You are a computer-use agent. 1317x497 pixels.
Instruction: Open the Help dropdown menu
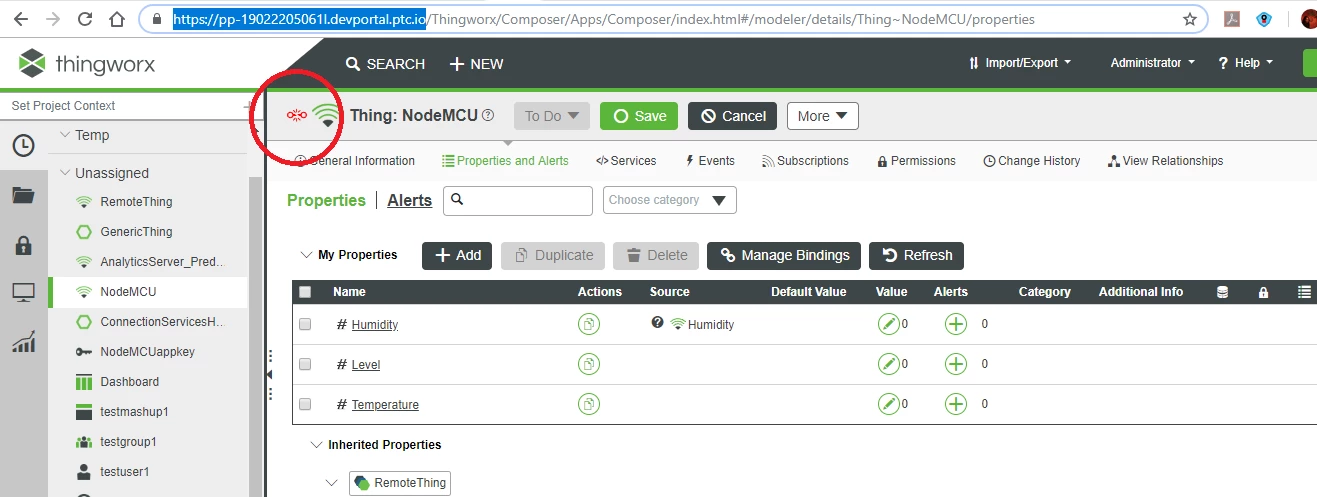[x=1246, y=62]
